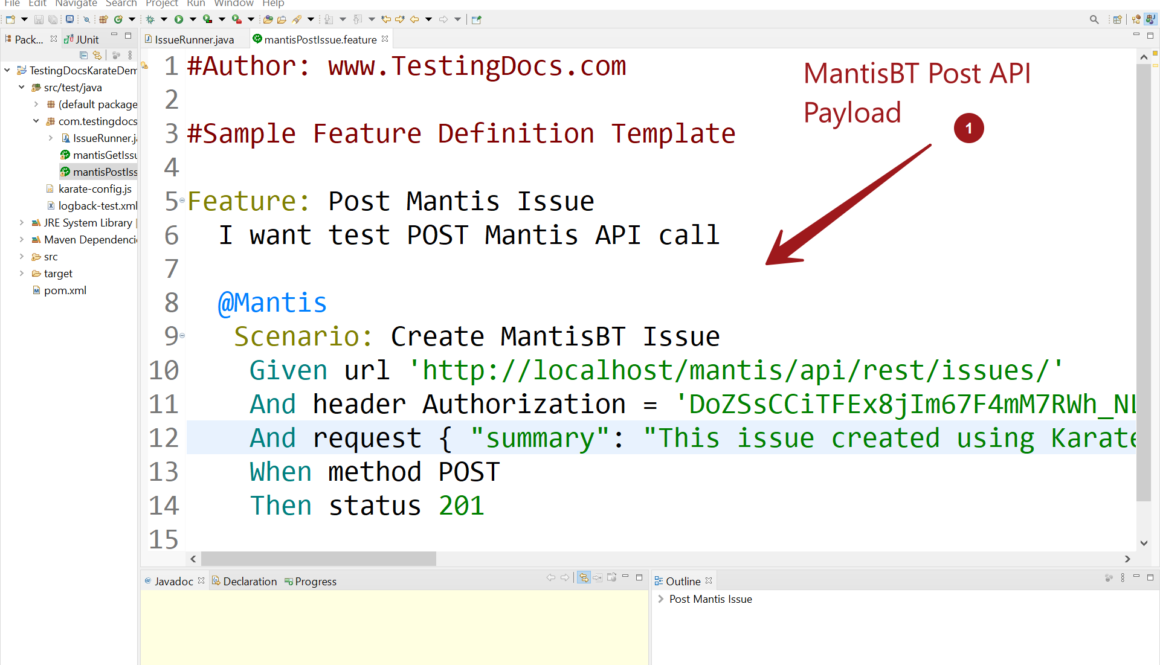
Task: Click the search magnifier at toolbar right
Action: 1094,19
